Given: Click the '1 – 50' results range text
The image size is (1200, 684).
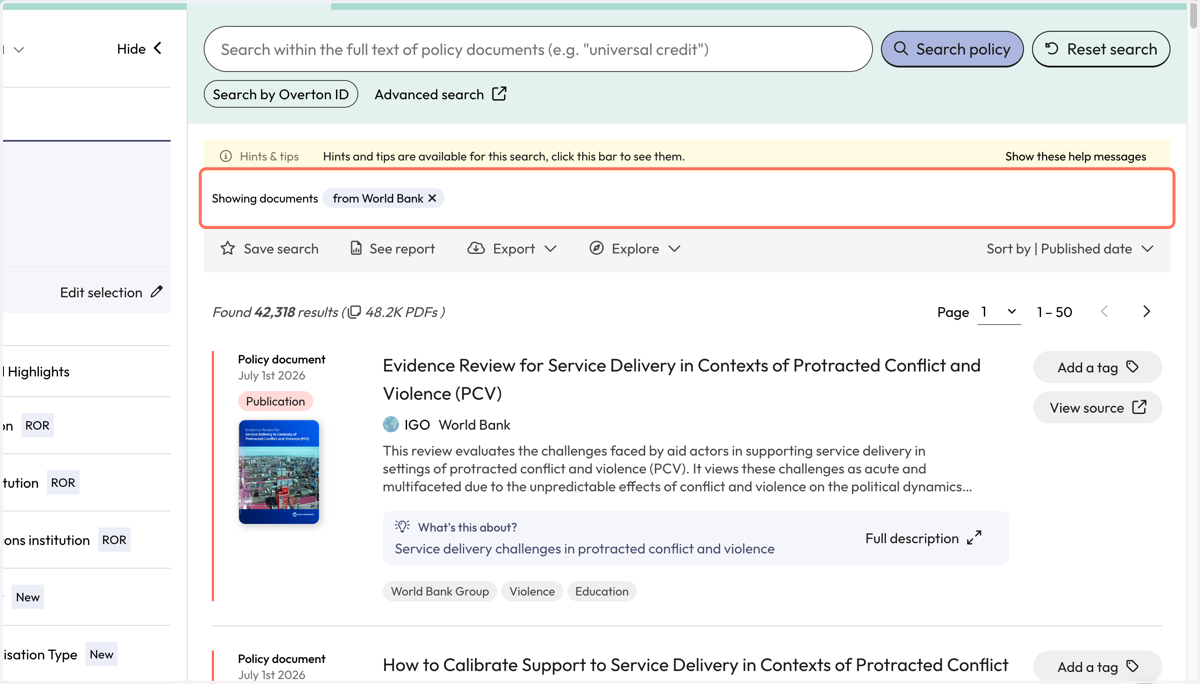Looking at the screenshot, I should [x=1054, y=312].
